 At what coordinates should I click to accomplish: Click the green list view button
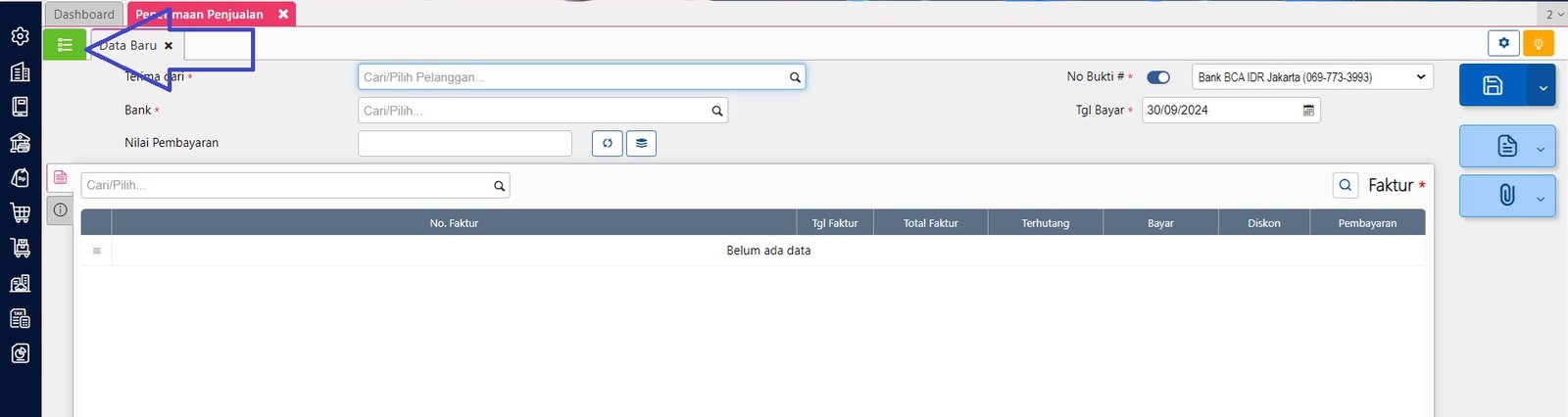65,45
